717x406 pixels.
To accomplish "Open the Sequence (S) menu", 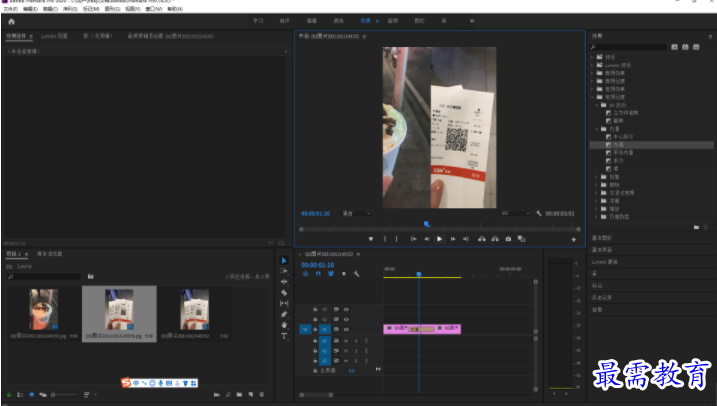I will (70, 9).
